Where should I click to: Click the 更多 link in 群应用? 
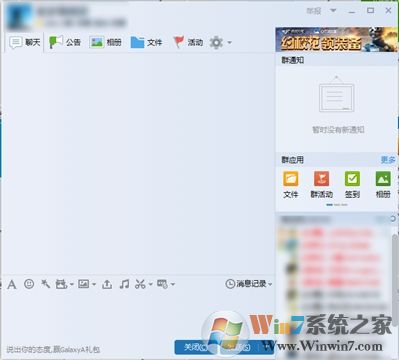tap(388, 160)
